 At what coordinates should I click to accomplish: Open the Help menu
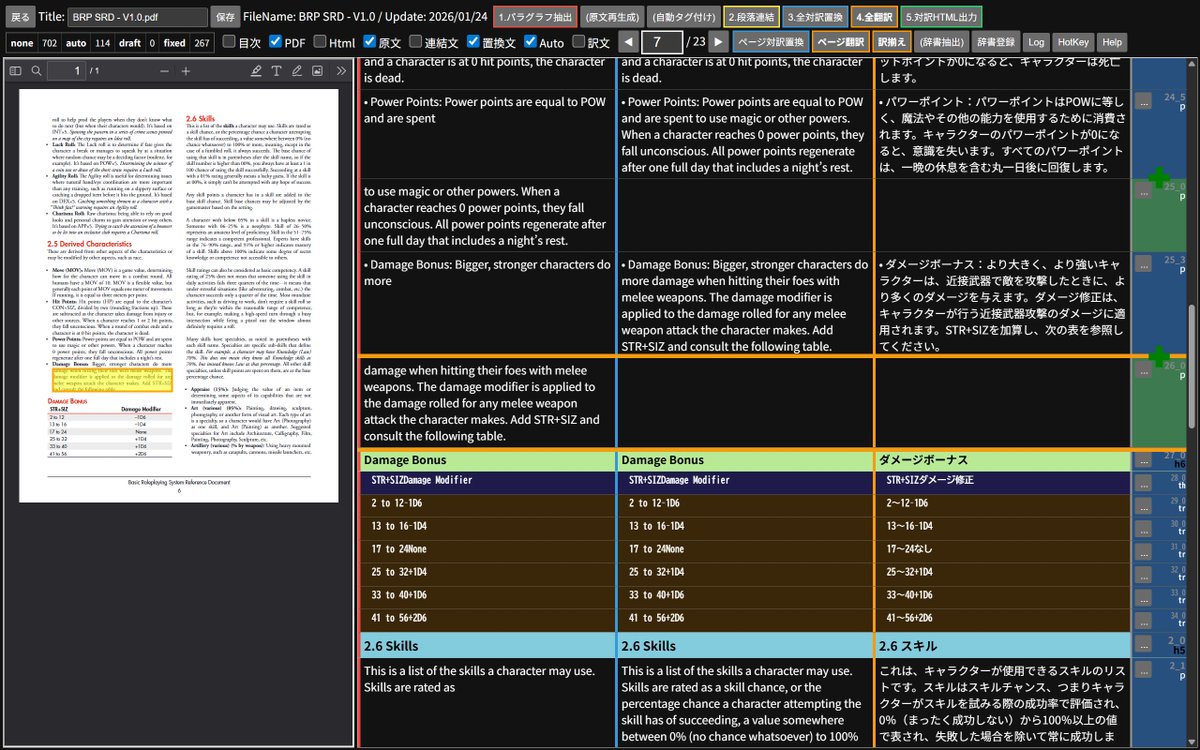[x=1111, y=42]
